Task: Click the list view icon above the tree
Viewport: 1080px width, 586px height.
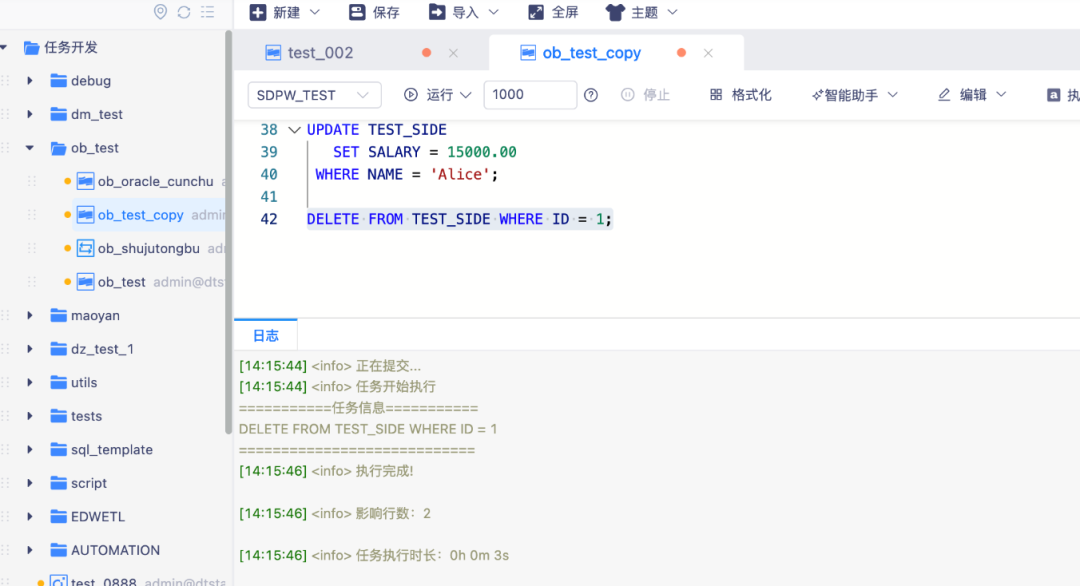Action: coord(207,12)
